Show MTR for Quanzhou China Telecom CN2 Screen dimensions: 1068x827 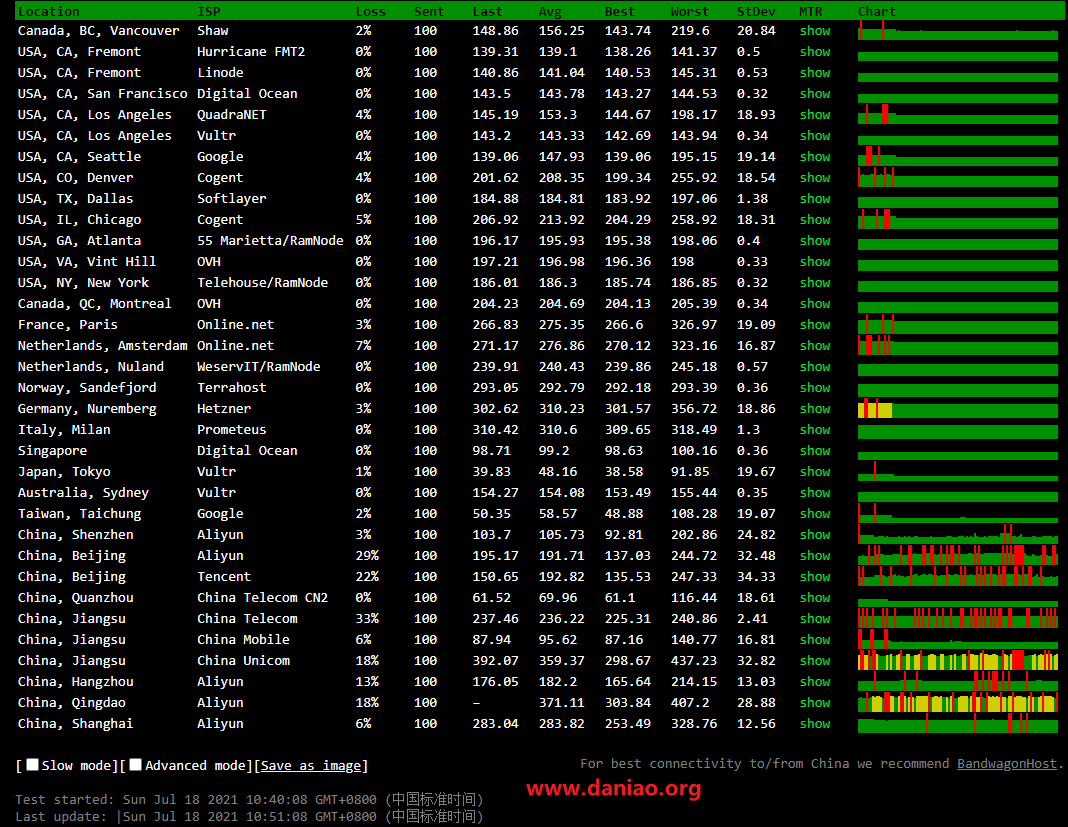coord(815,598)
